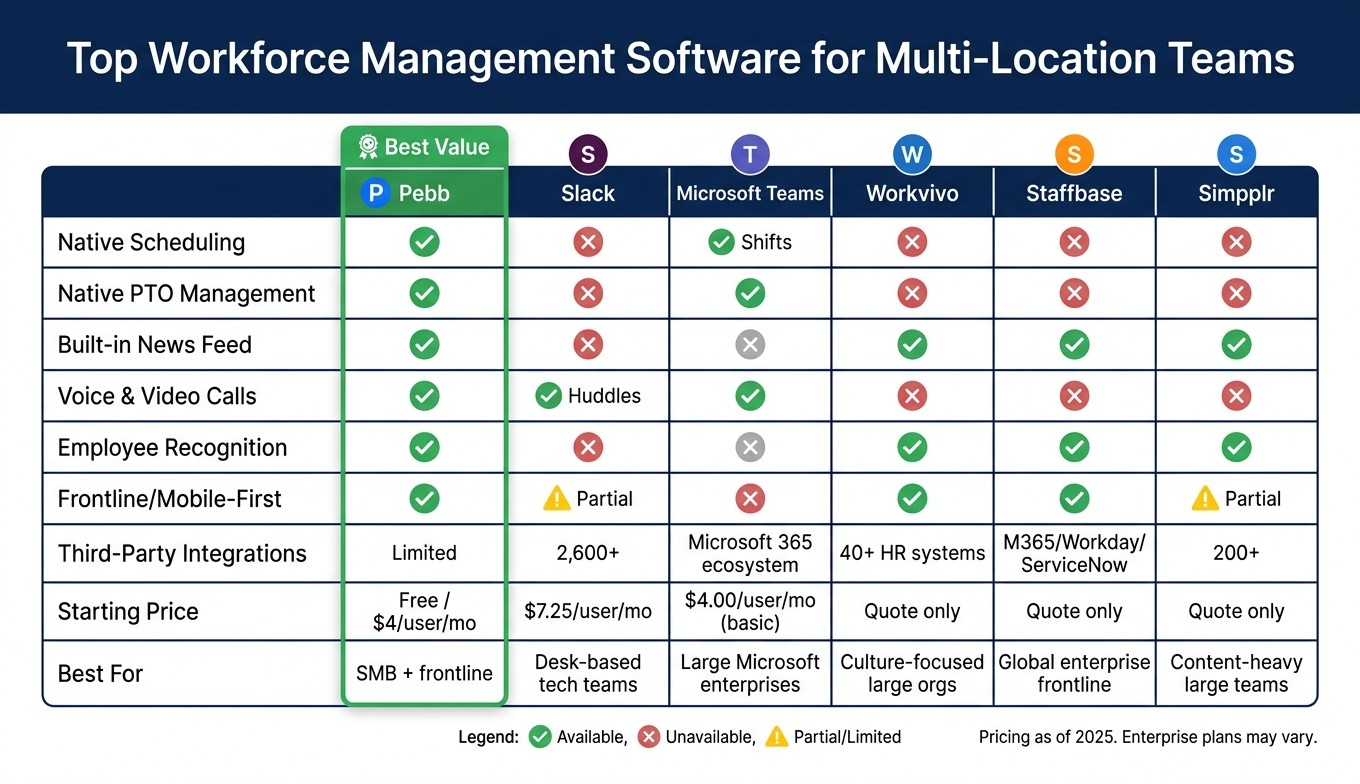Select the Slack column header
This screenshot has width=1360, height=784.
[588, 193]
